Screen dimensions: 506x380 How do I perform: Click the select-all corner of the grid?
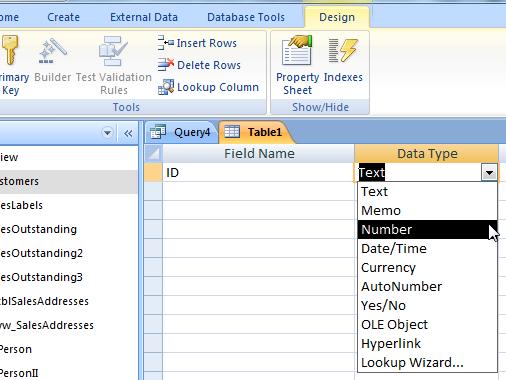pos(153,154)
